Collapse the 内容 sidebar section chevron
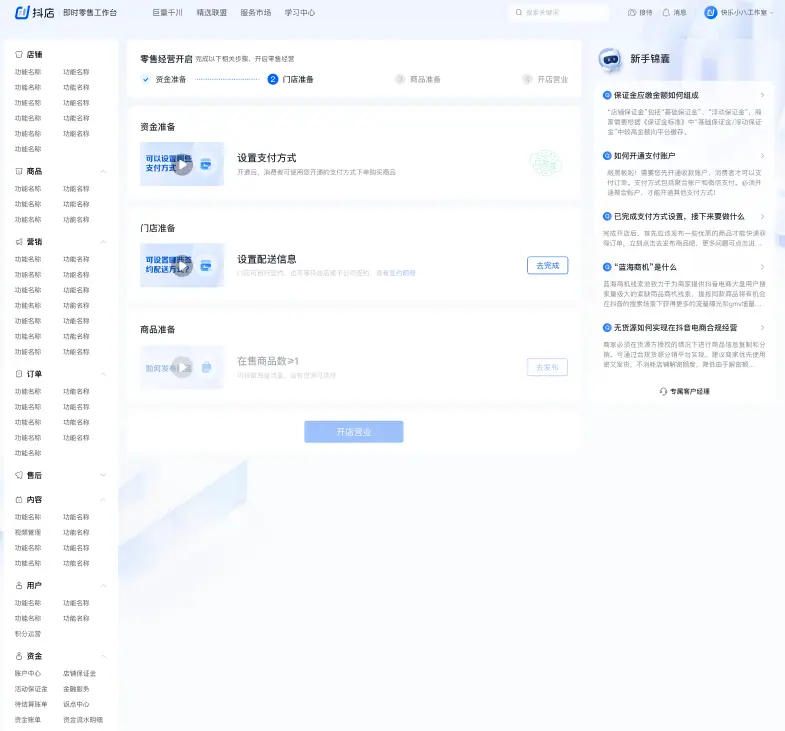The width and height of the screenshot is (785, 731). point(103,500)
